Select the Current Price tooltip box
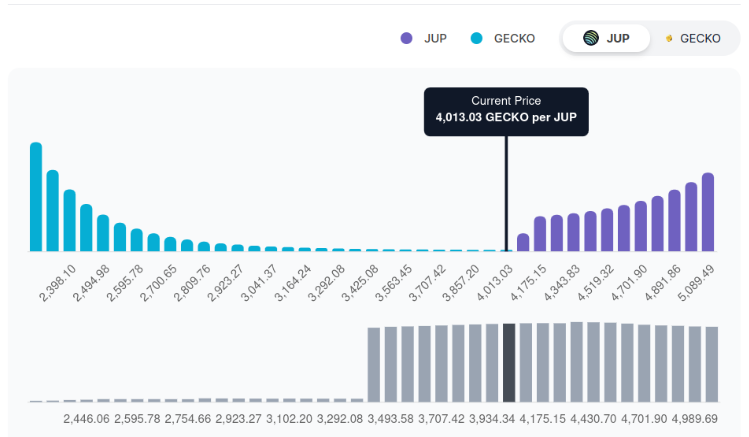The width and height of the screenshot is (749, 437). [506, 112]
